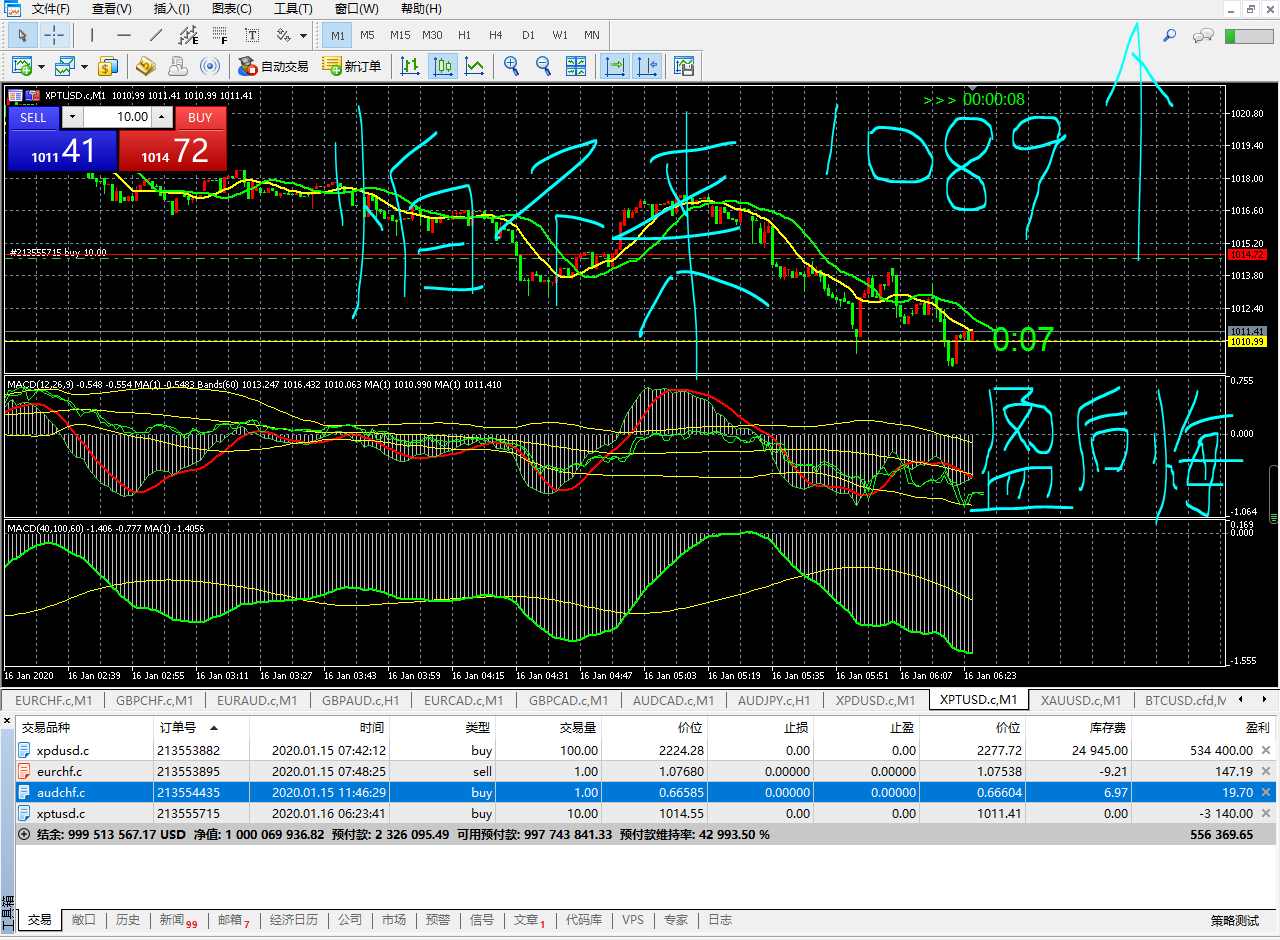This screenshot has width=1280, height=940.
Task: Close the xpdusd.c position with X
Action: [x=1266, y=750]
